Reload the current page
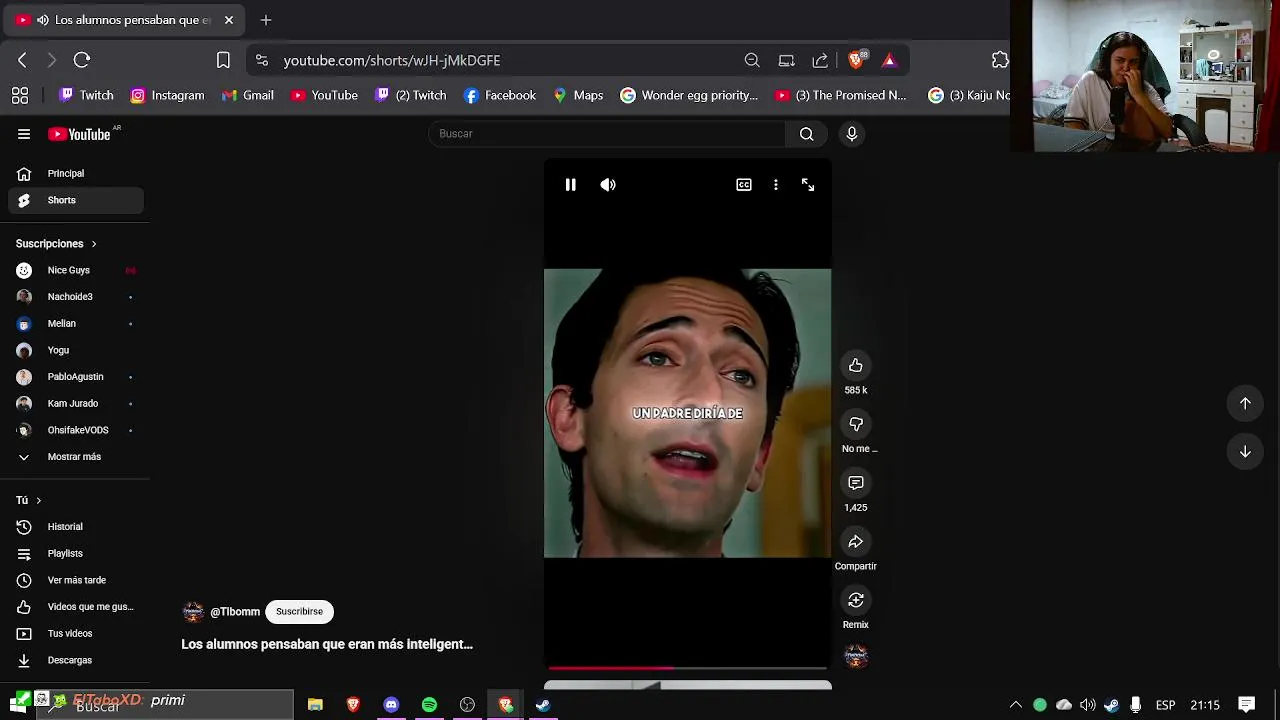1280x720 pixels. tap(82, 60)
